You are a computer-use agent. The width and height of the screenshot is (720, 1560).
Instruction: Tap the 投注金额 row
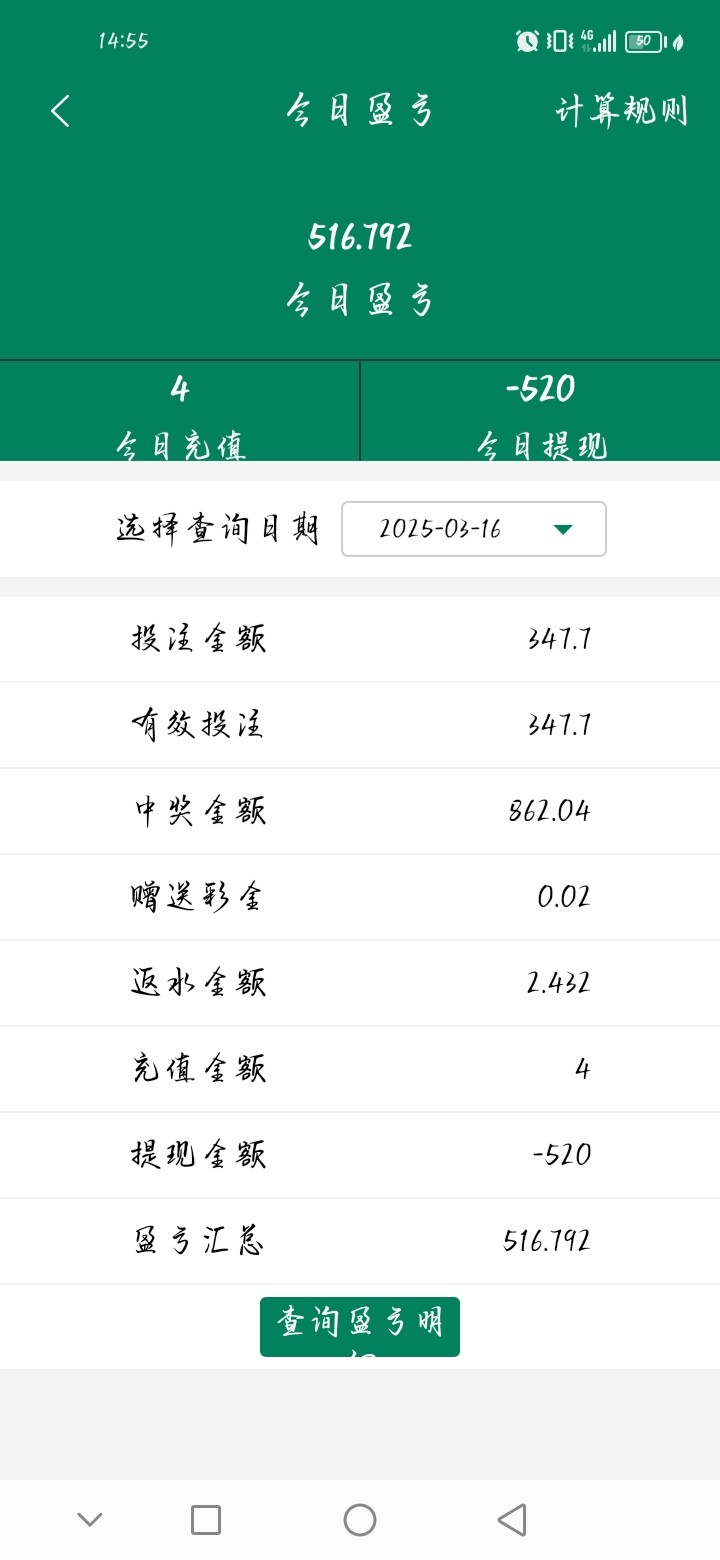[x=360, y=639]
